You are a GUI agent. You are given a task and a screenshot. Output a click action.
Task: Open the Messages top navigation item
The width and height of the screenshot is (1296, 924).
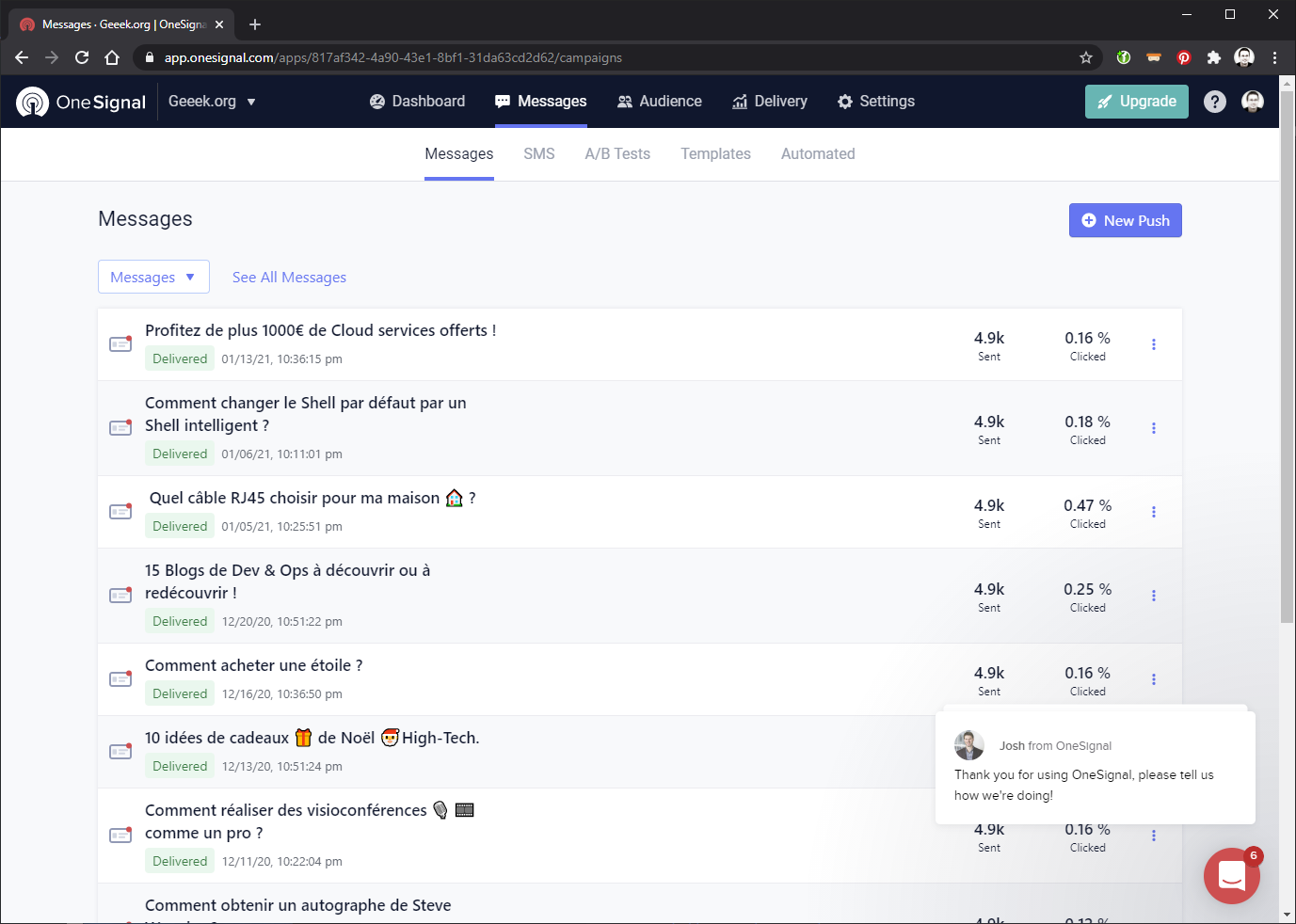tap(541, 102)
